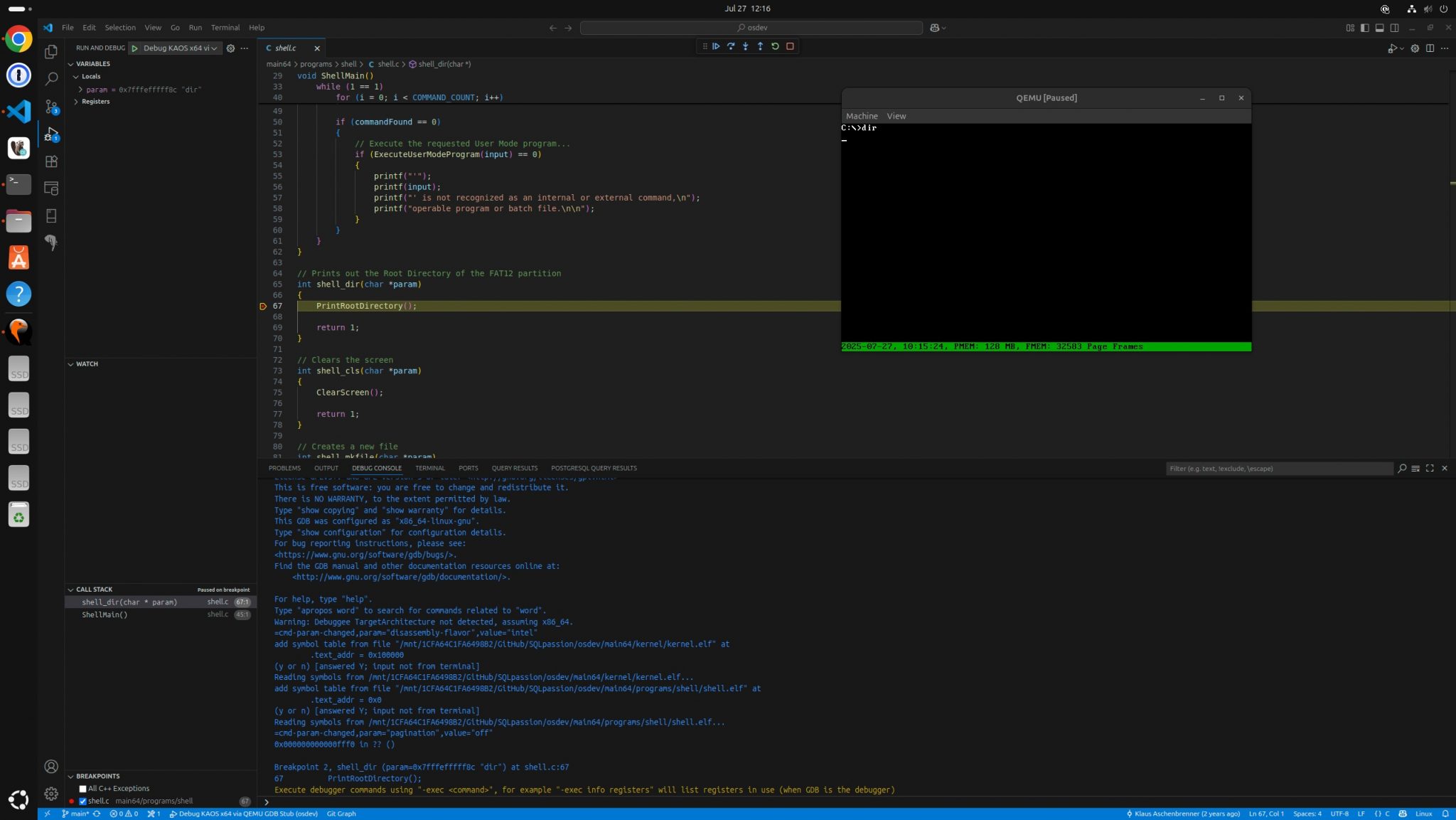
Task: Open launch.json via the gear icon
Action: tap(230, 48)
